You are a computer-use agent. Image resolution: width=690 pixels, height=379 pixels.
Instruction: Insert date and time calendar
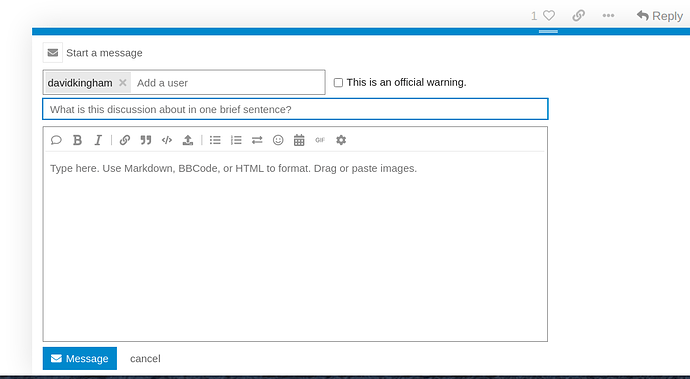(x=299, y=140)
